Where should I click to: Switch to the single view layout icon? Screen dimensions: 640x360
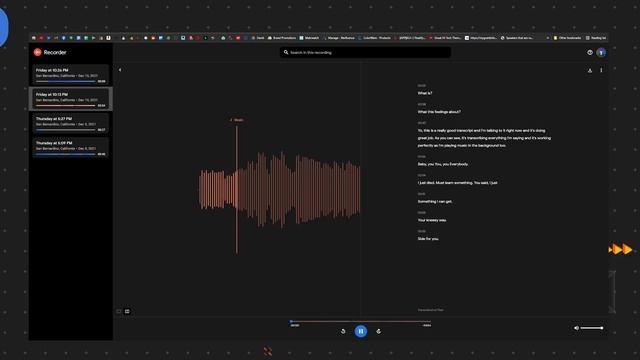pos(119,311)
